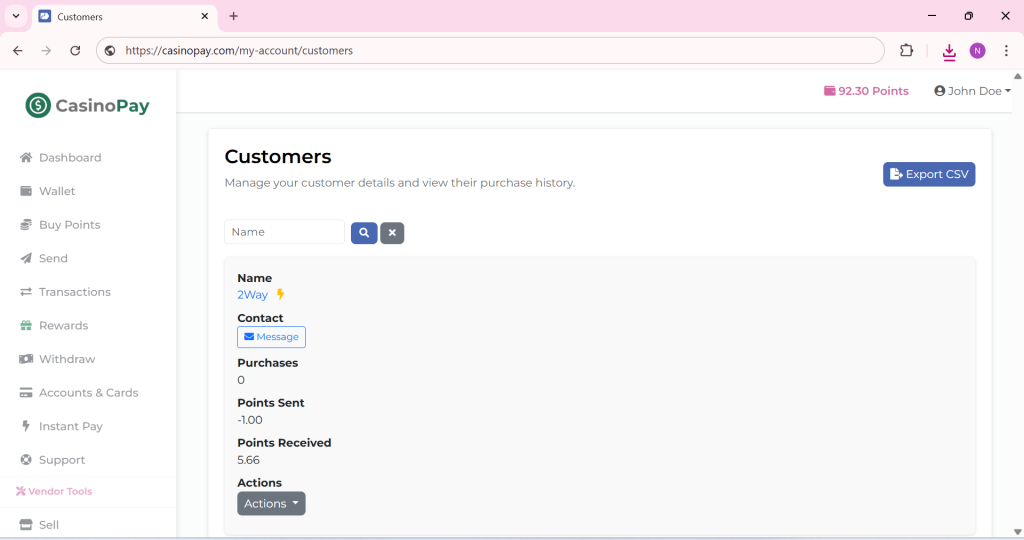Click the Vendor Tools heading

pos(54,491)
